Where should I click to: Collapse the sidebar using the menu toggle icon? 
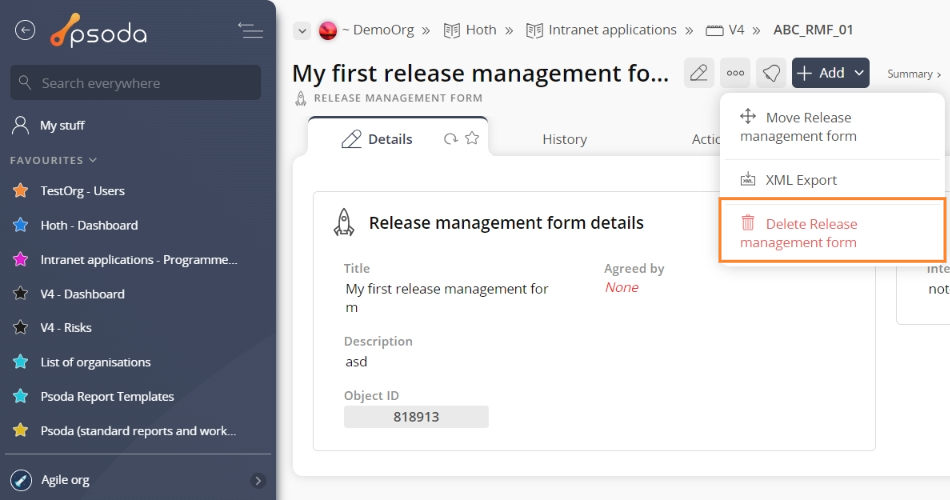(250, 31)
